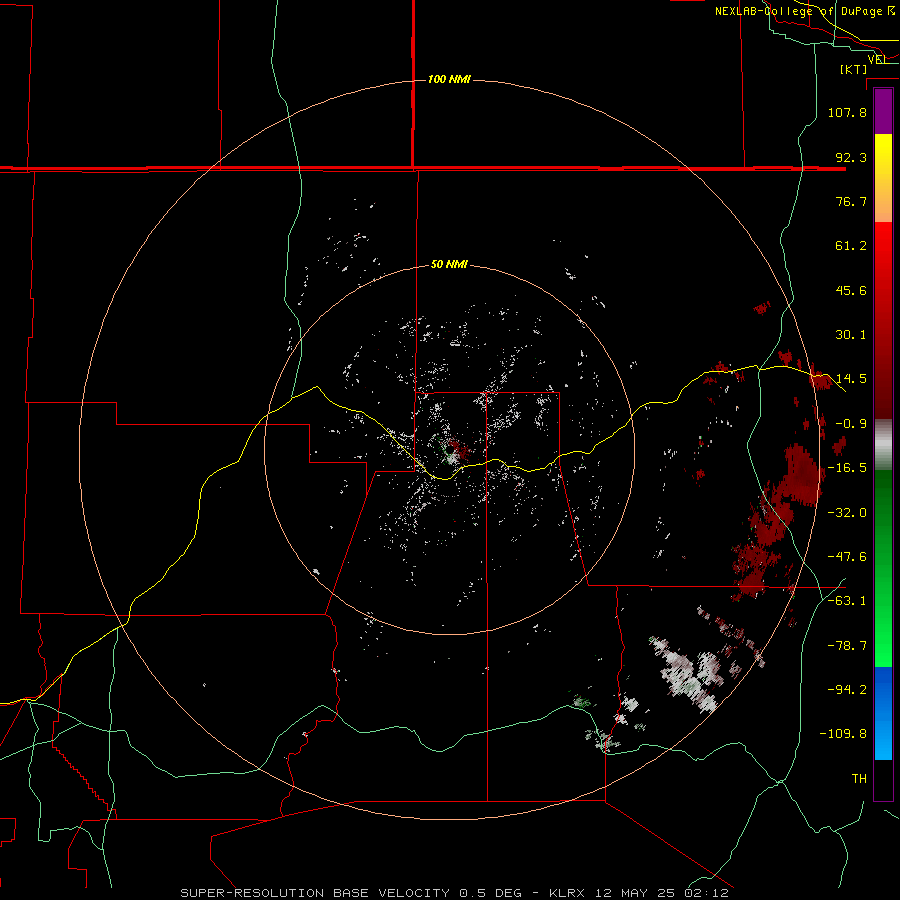This screenshot has height=900, width=900.
Task: Click the -0.9 scale value
Action: (851, 424)
